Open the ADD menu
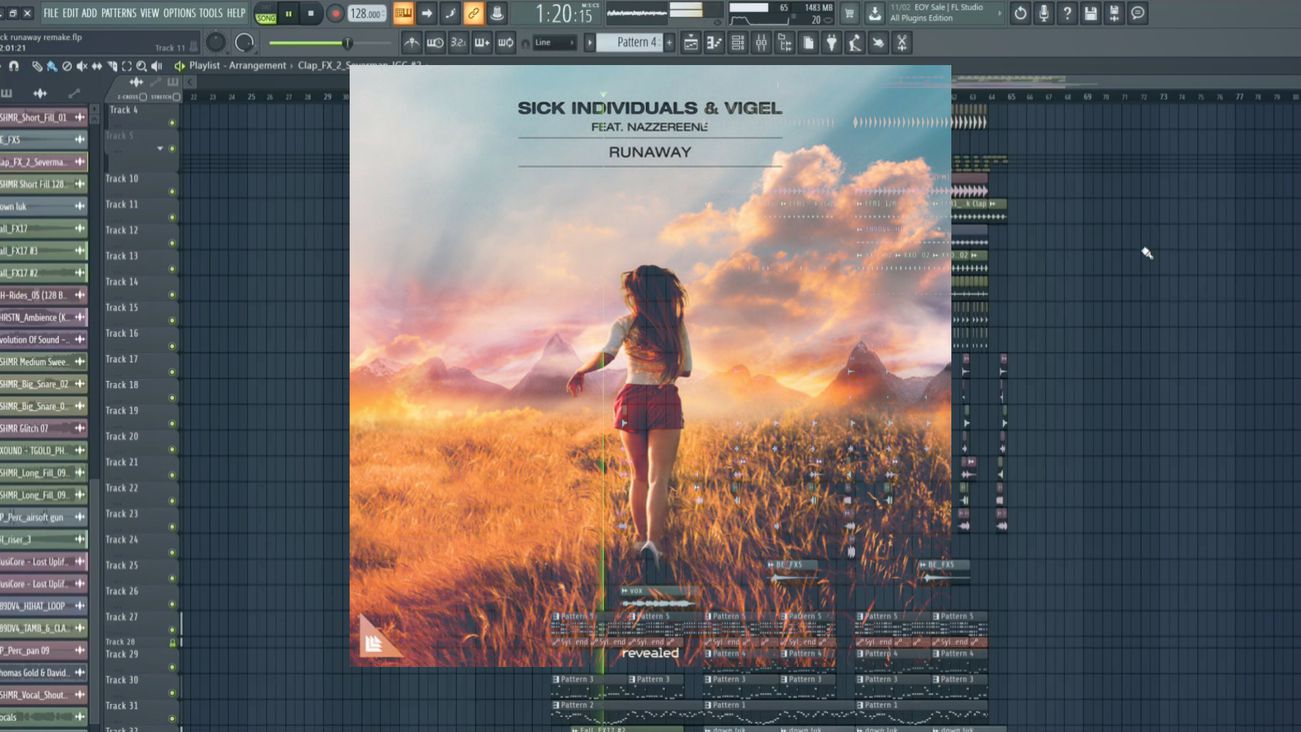1301x732 pixels. pos(89,13)
